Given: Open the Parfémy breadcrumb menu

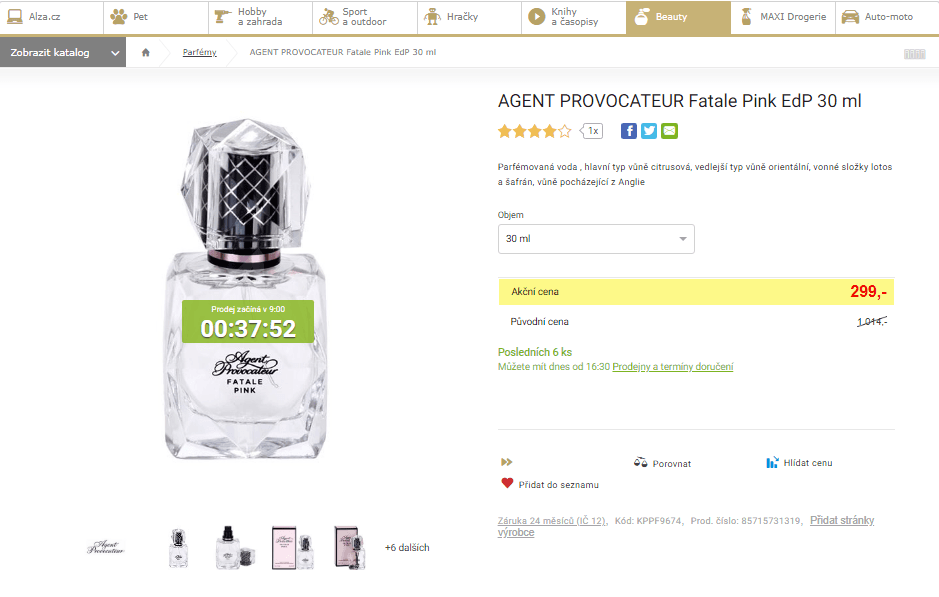Looking at the screenshot, I should [x=199, y=51].
